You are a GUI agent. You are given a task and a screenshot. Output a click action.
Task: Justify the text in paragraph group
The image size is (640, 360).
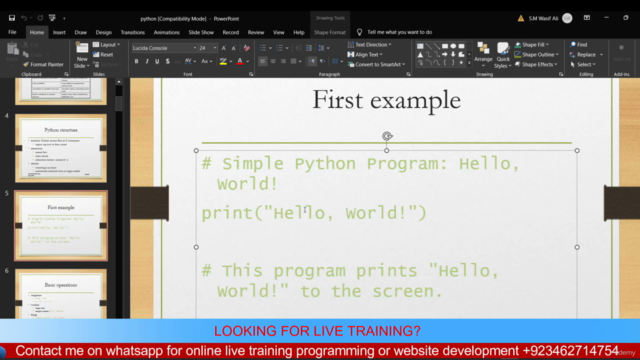point(293,61)
